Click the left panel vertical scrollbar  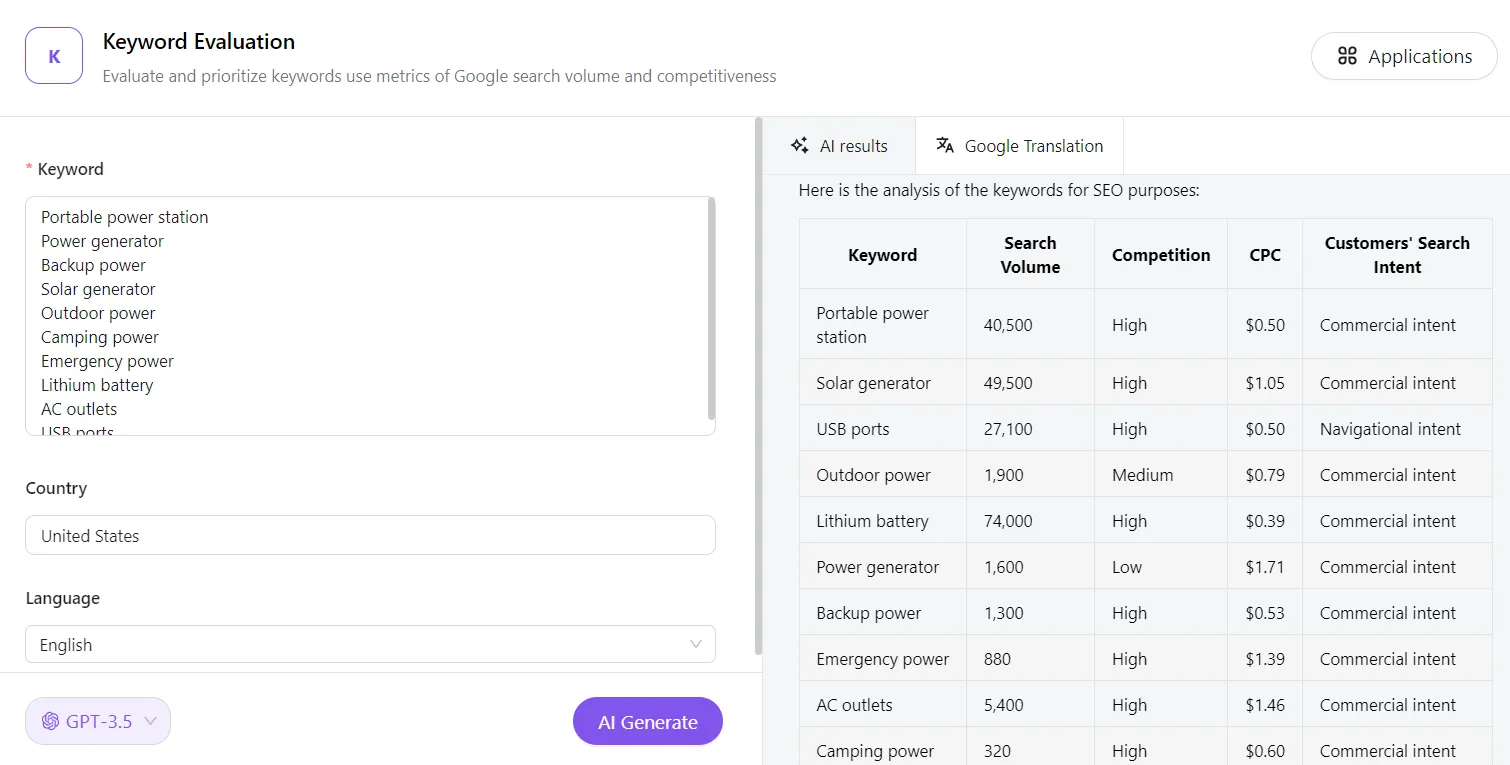pyautogui.click(x=758, y=390)
